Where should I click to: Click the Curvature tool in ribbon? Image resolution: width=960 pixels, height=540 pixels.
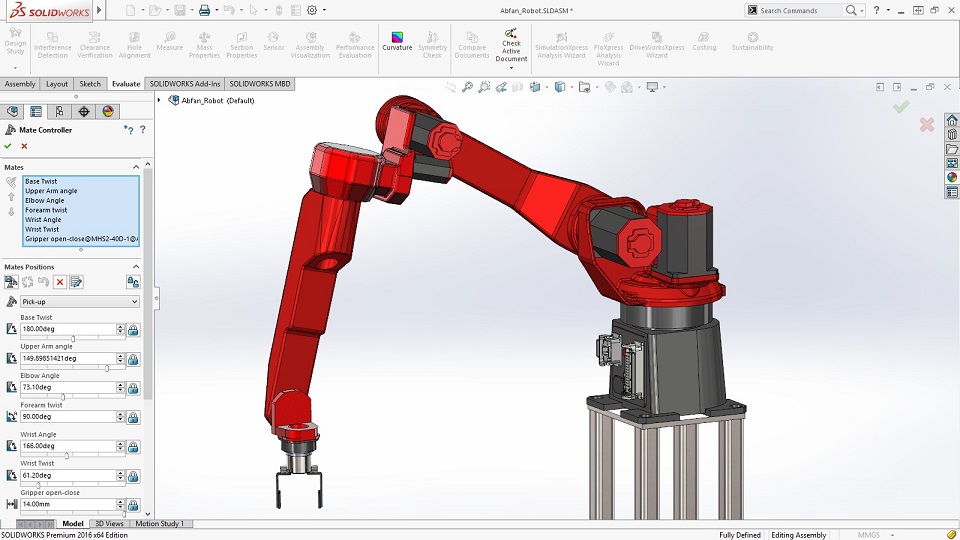pos(397,40)
